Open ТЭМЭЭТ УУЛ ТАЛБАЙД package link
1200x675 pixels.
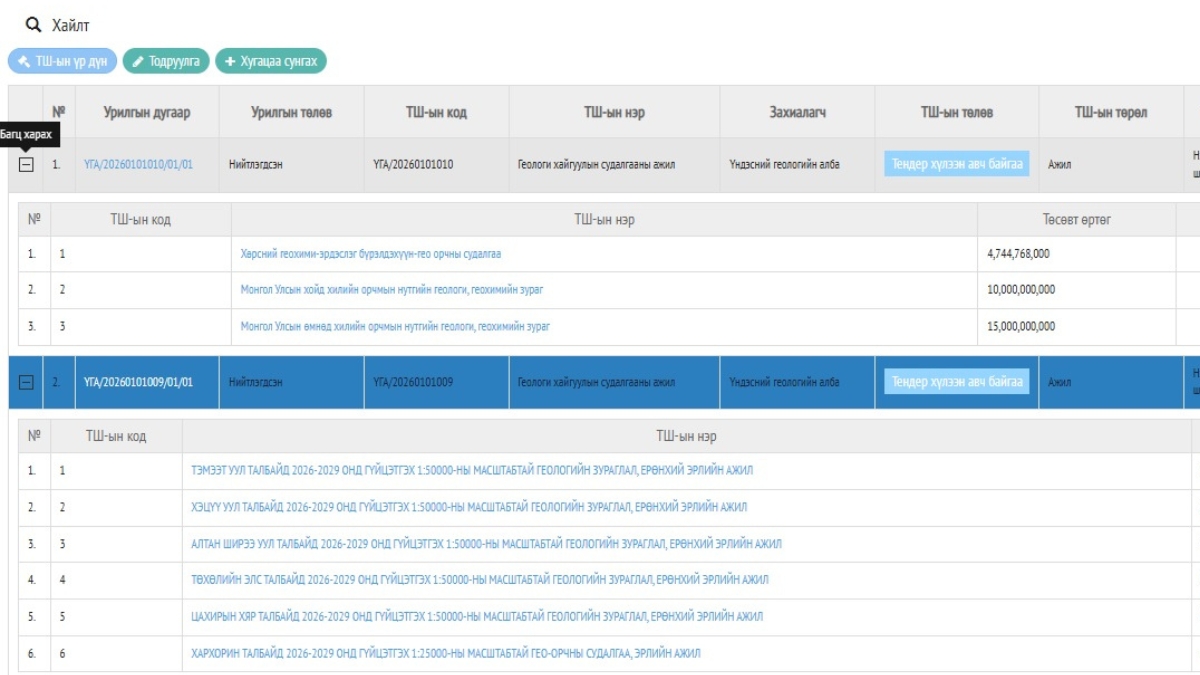tap(472, 471)
